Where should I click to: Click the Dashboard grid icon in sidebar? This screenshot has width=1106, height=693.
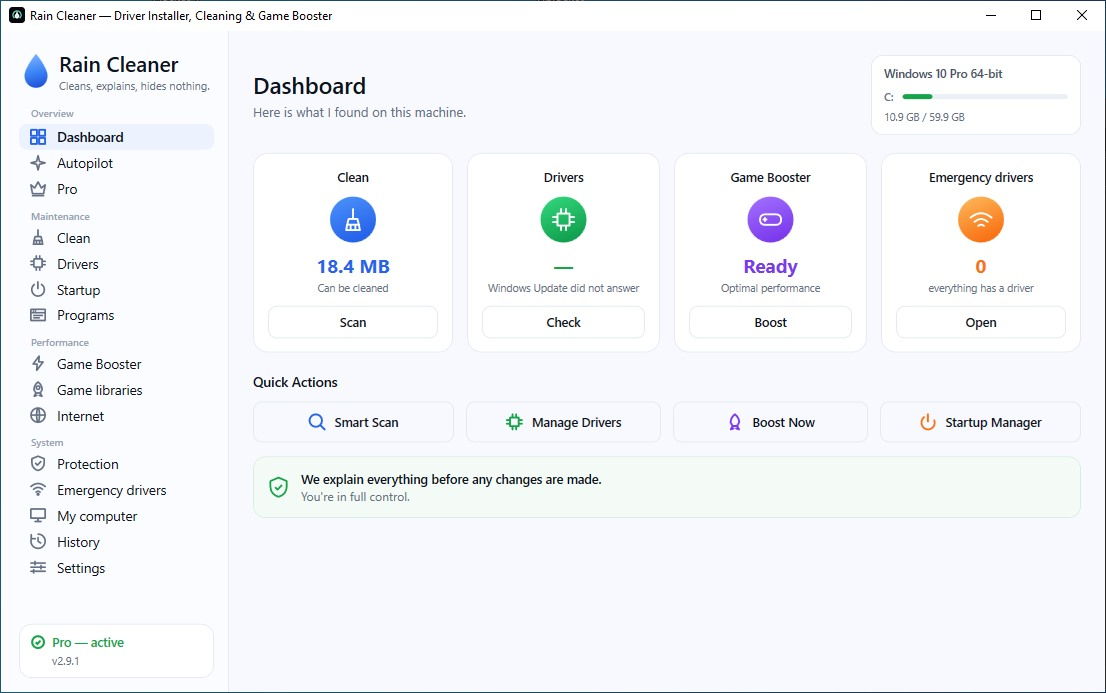[38, 137]
